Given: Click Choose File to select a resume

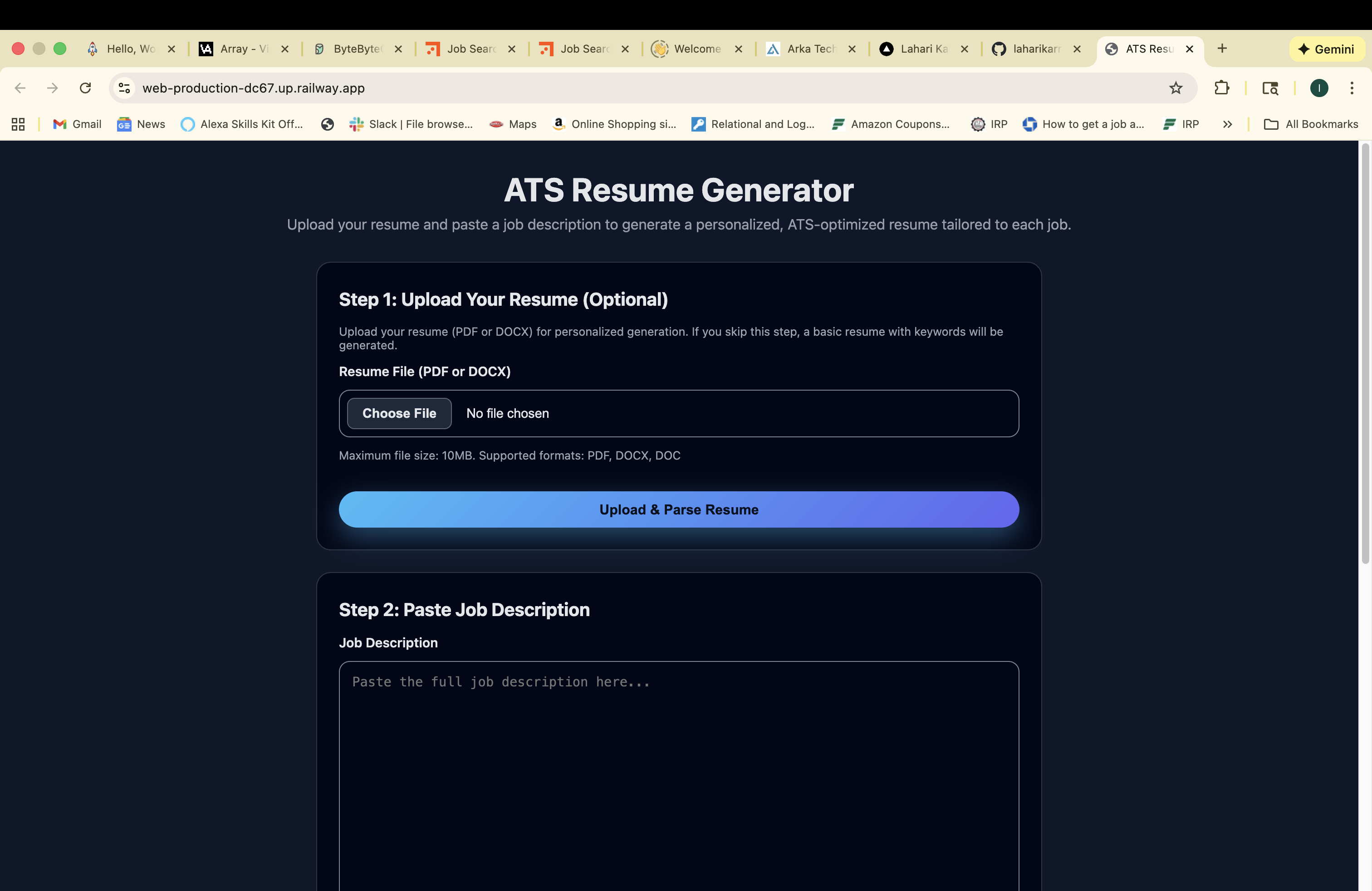Looking at the screenshot, I should click(x=399, y=413).
